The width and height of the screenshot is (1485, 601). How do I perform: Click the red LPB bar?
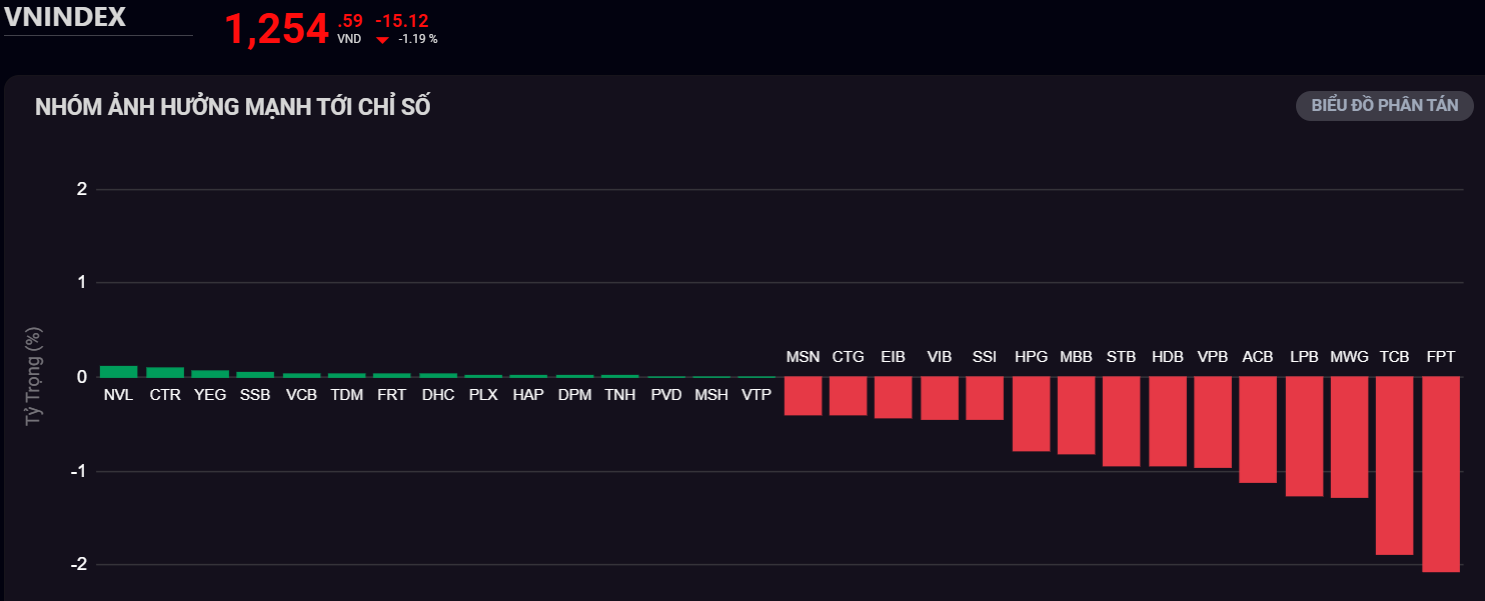1304,436
